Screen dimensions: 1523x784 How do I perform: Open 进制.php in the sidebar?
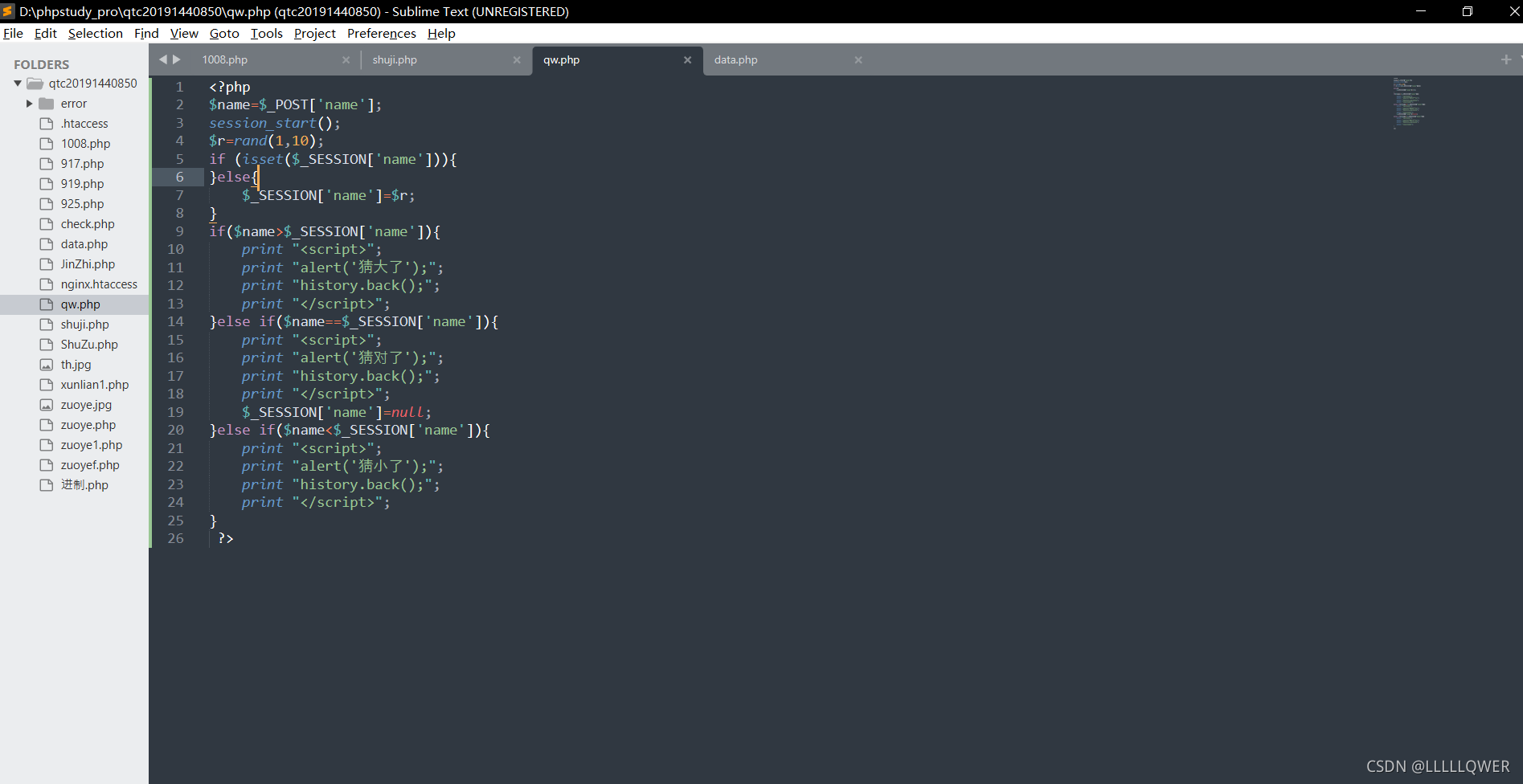coord(84,485)
